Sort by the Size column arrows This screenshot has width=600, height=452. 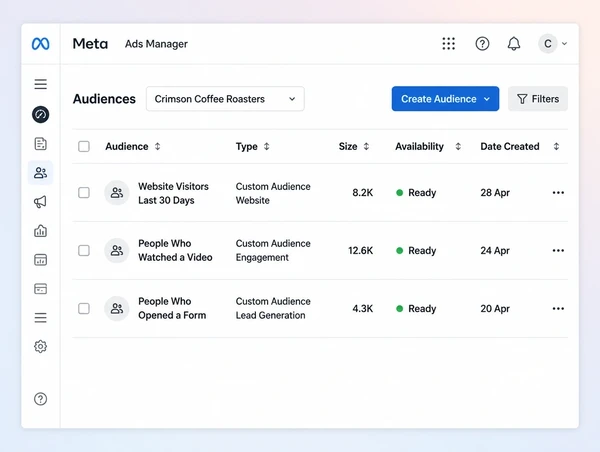[x=366, y=146]
